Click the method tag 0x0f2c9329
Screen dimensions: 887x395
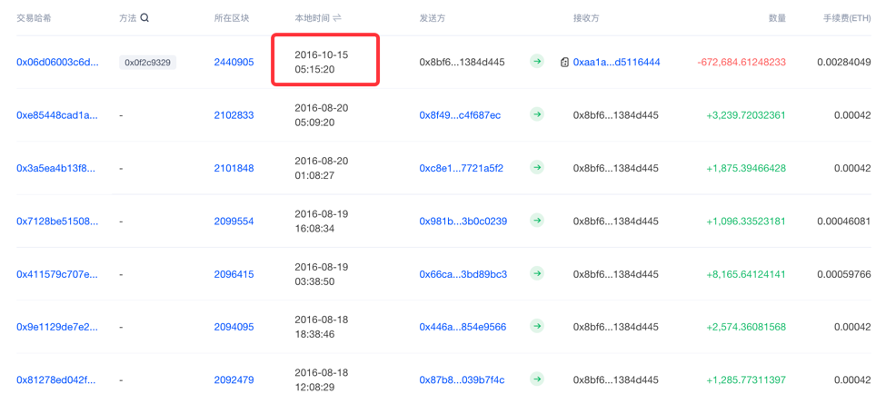point(148,62)
